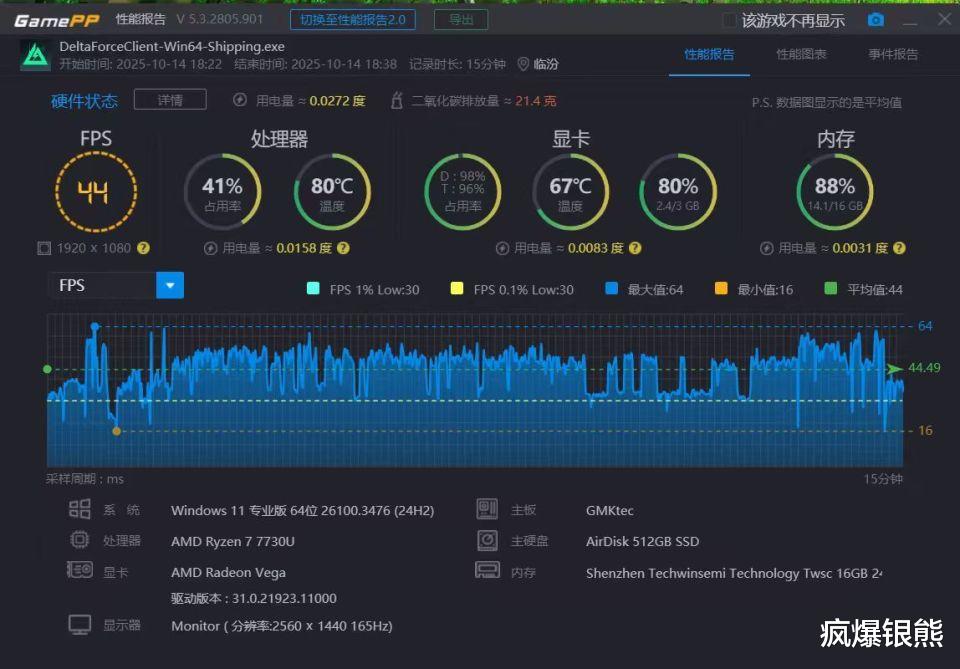Click the 导出 export button
Screen dimensions: 960x669
click(x=461, y=20)
